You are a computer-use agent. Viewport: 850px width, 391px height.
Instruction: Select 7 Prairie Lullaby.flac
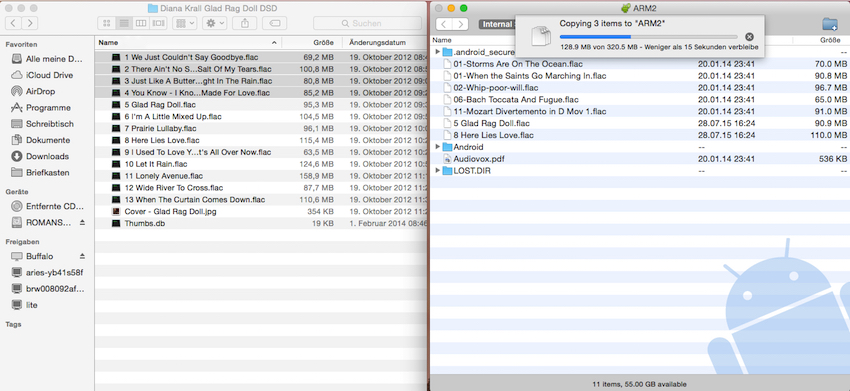[x=261, y=129]
